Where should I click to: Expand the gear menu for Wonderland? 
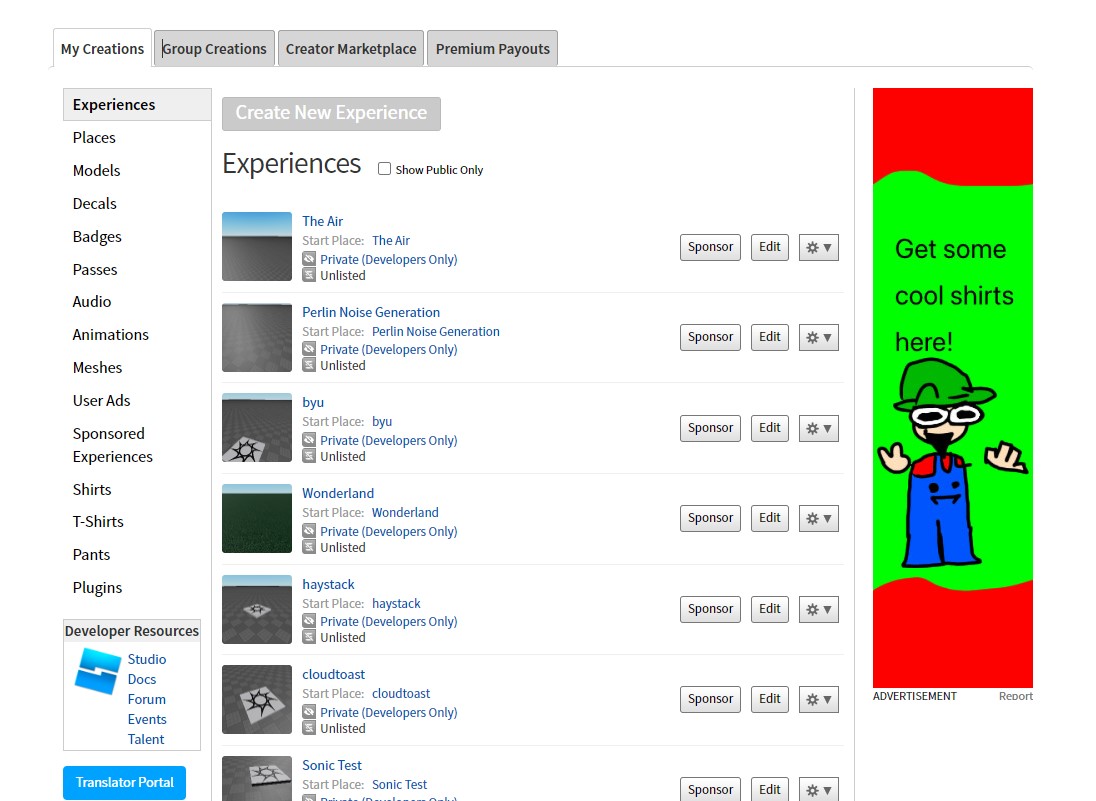(x=819, y=519)
